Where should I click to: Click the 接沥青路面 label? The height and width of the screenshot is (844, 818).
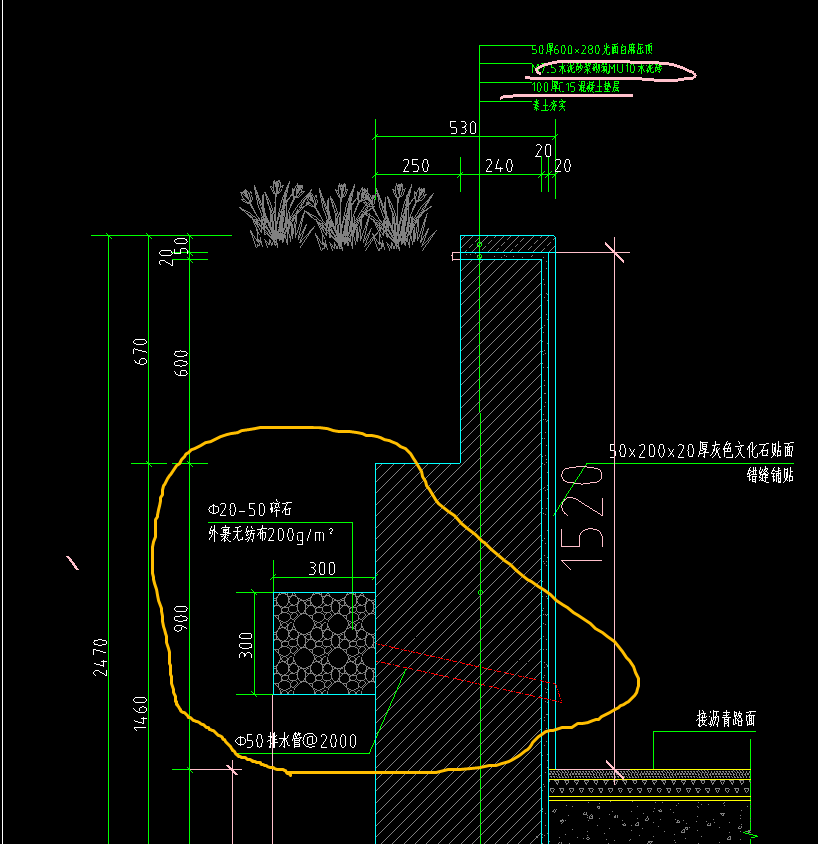pyautogui.click(x=726, y=719)
